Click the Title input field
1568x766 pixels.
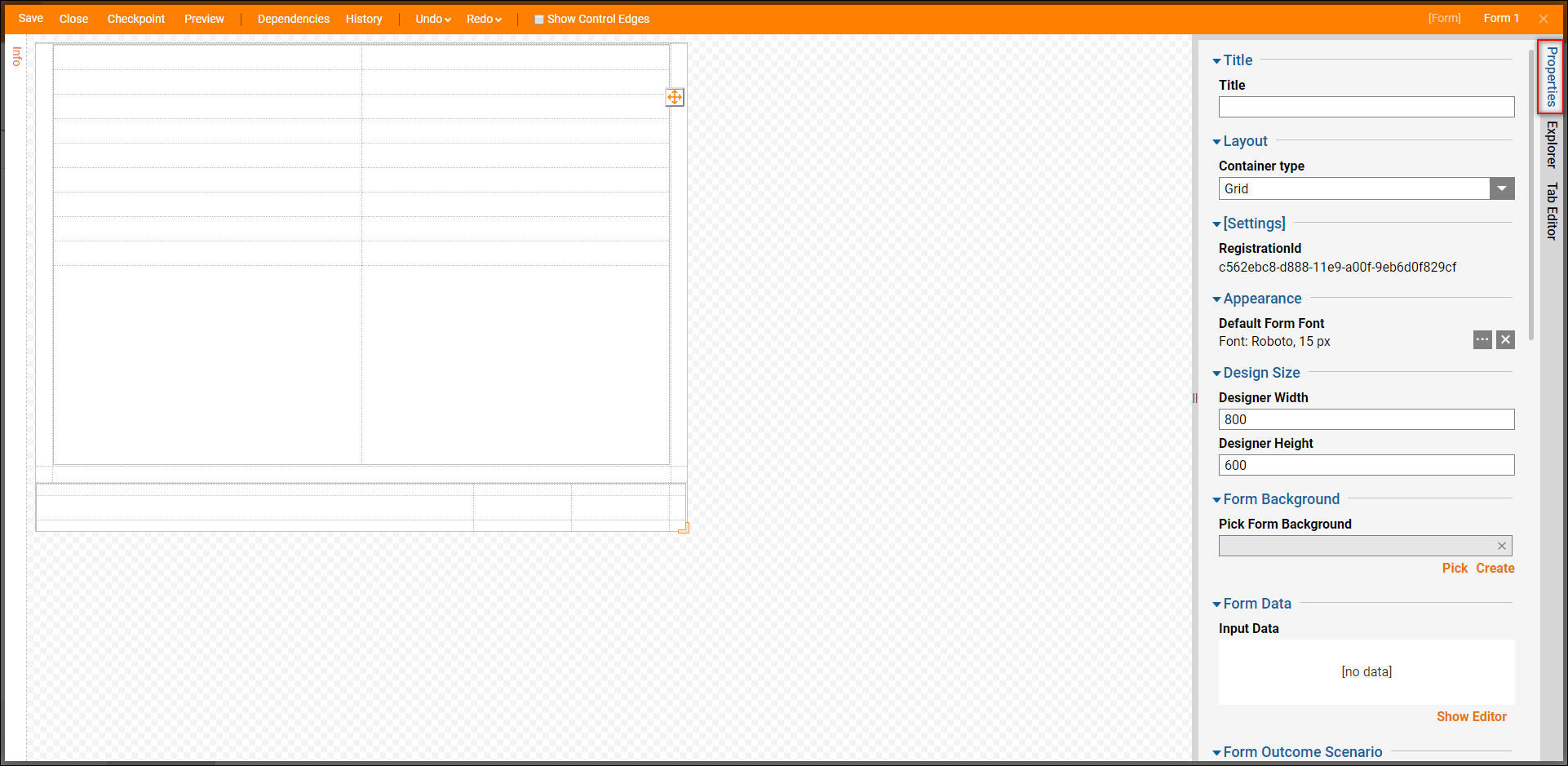click(1366, 107)
